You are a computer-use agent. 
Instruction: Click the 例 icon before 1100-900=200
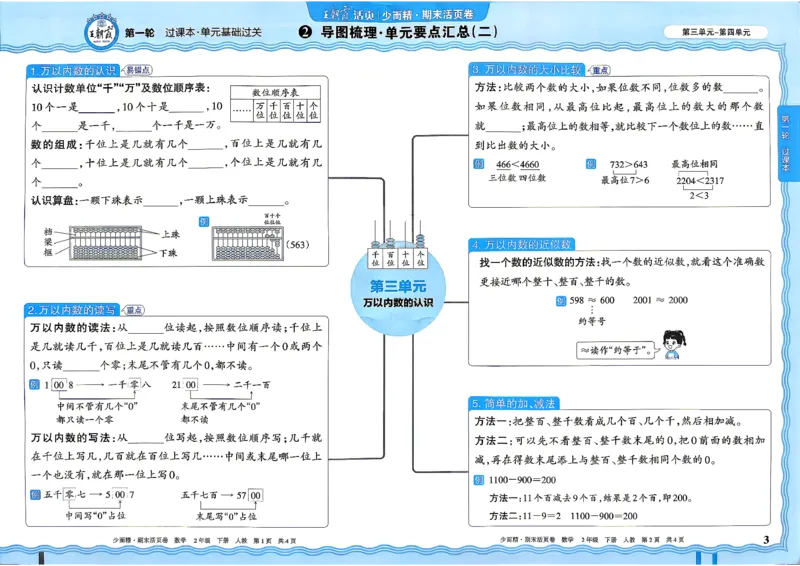[x=479, y=480]
